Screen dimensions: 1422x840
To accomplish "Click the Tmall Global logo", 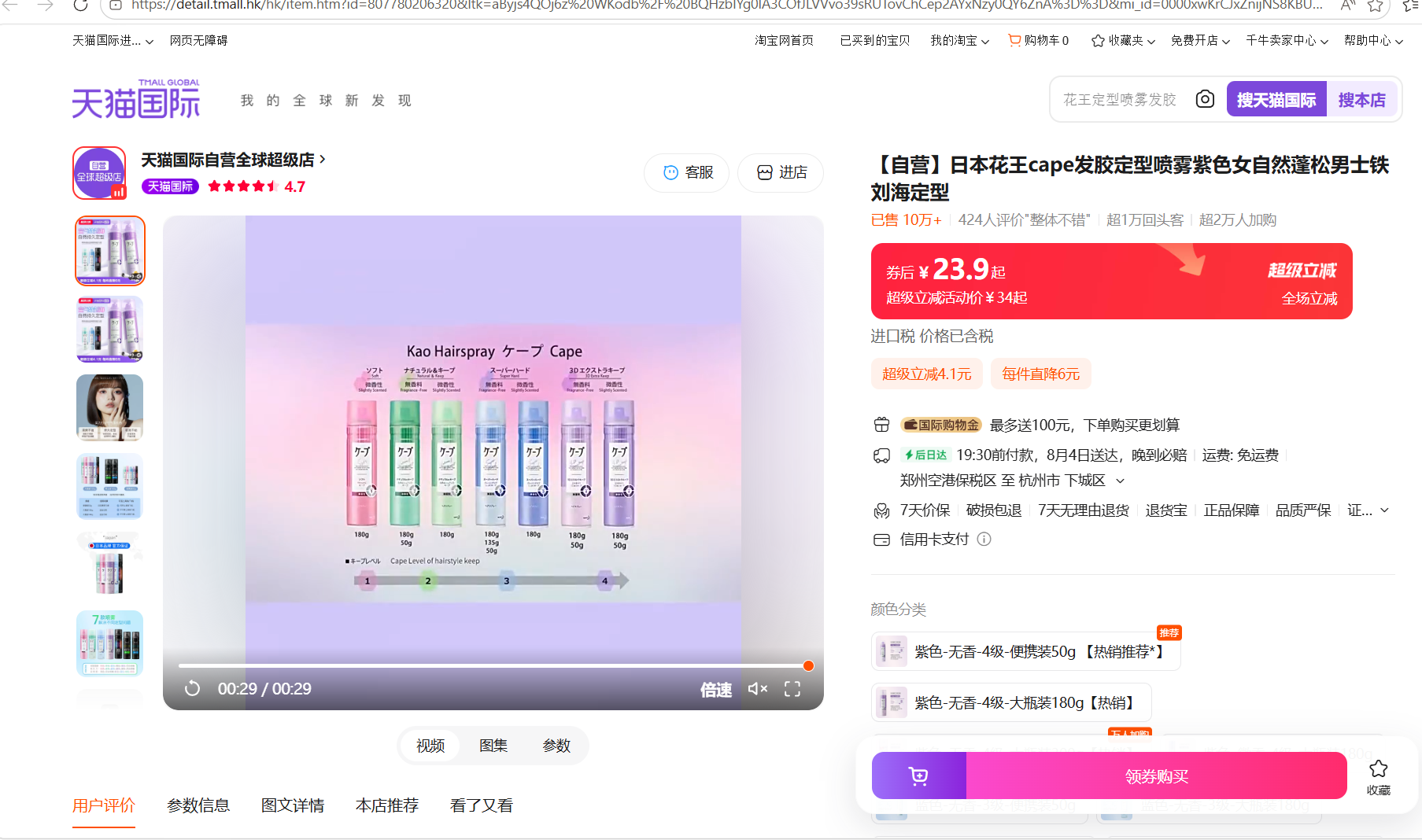I will [136, 99].
